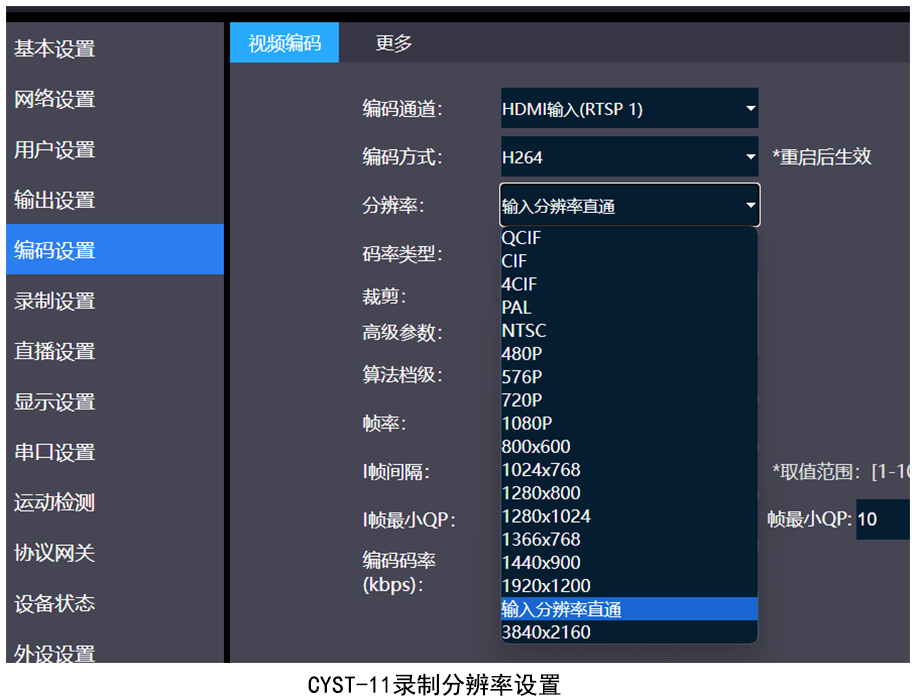This screenshot has width=920, height=700.
Task: Open 设备状态 sidebar item
Action: click(55, 603)
